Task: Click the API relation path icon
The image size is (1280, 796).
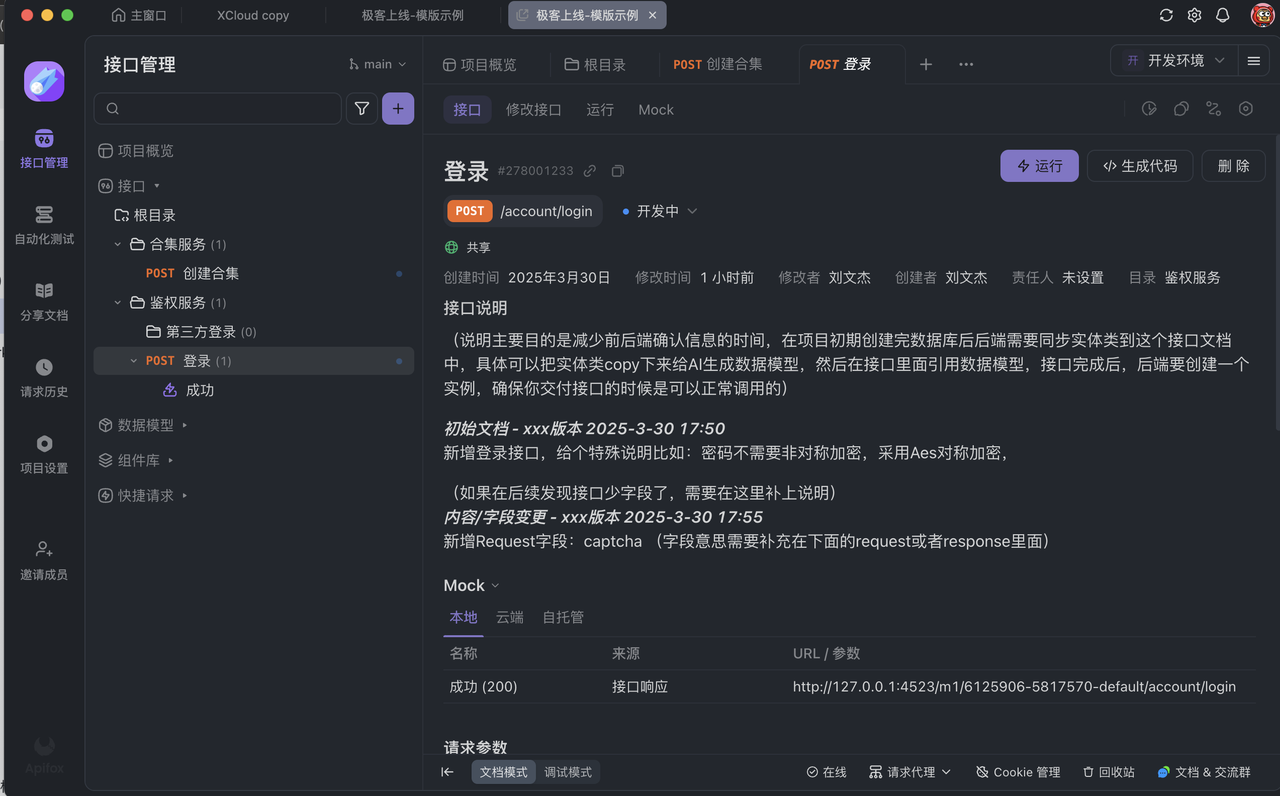Action: coord(1213,107)
